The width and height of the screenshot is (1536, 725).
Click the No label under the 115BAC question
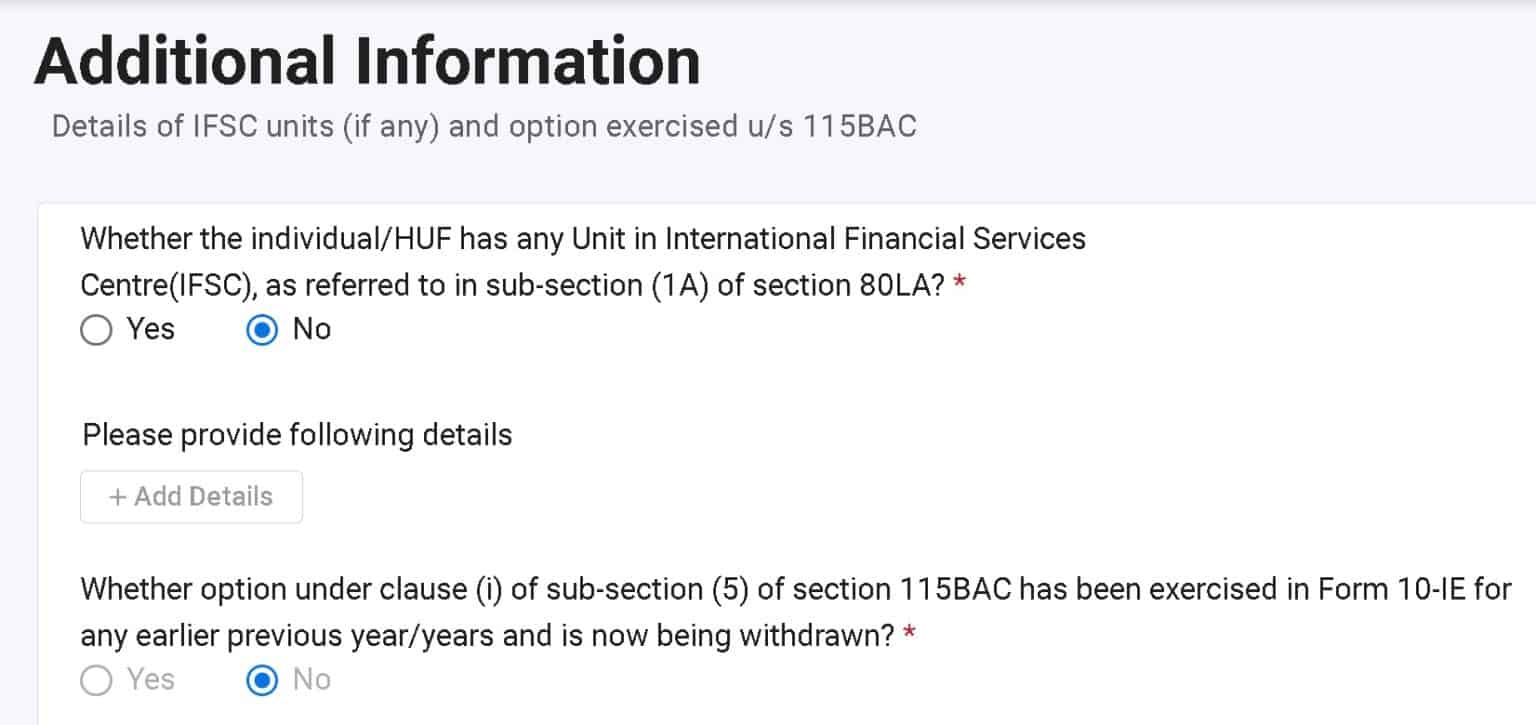pos(310,680)
